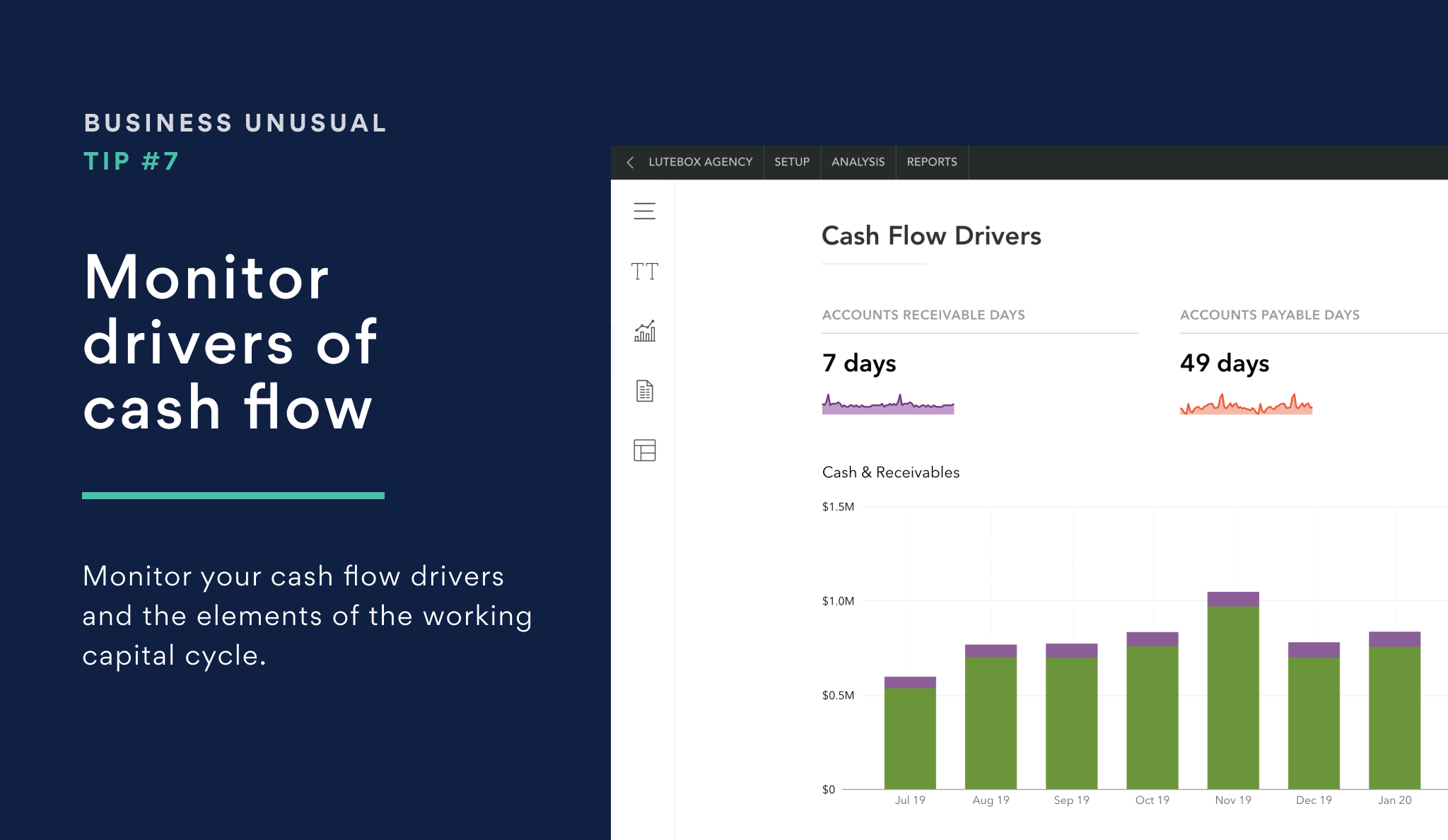The width and height of the screenshot is (1448, 840).
Task: Open the document report sidebar icon
Action: point(644,390)
